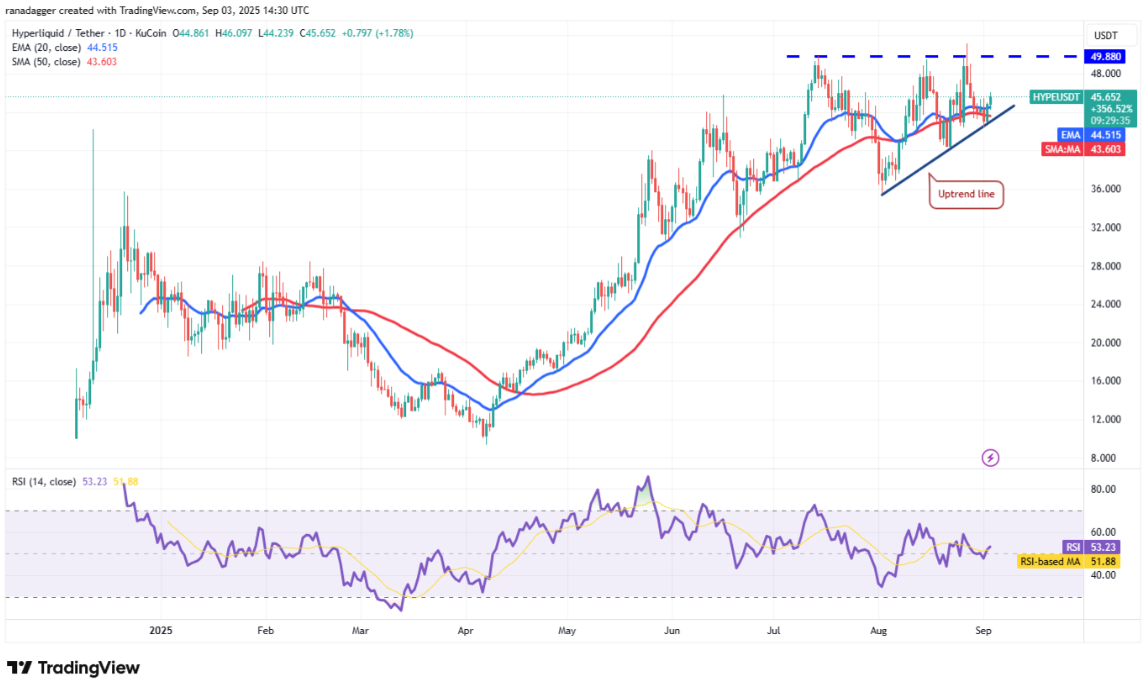Click the Jul label on time axis

(x=773, y=631)
